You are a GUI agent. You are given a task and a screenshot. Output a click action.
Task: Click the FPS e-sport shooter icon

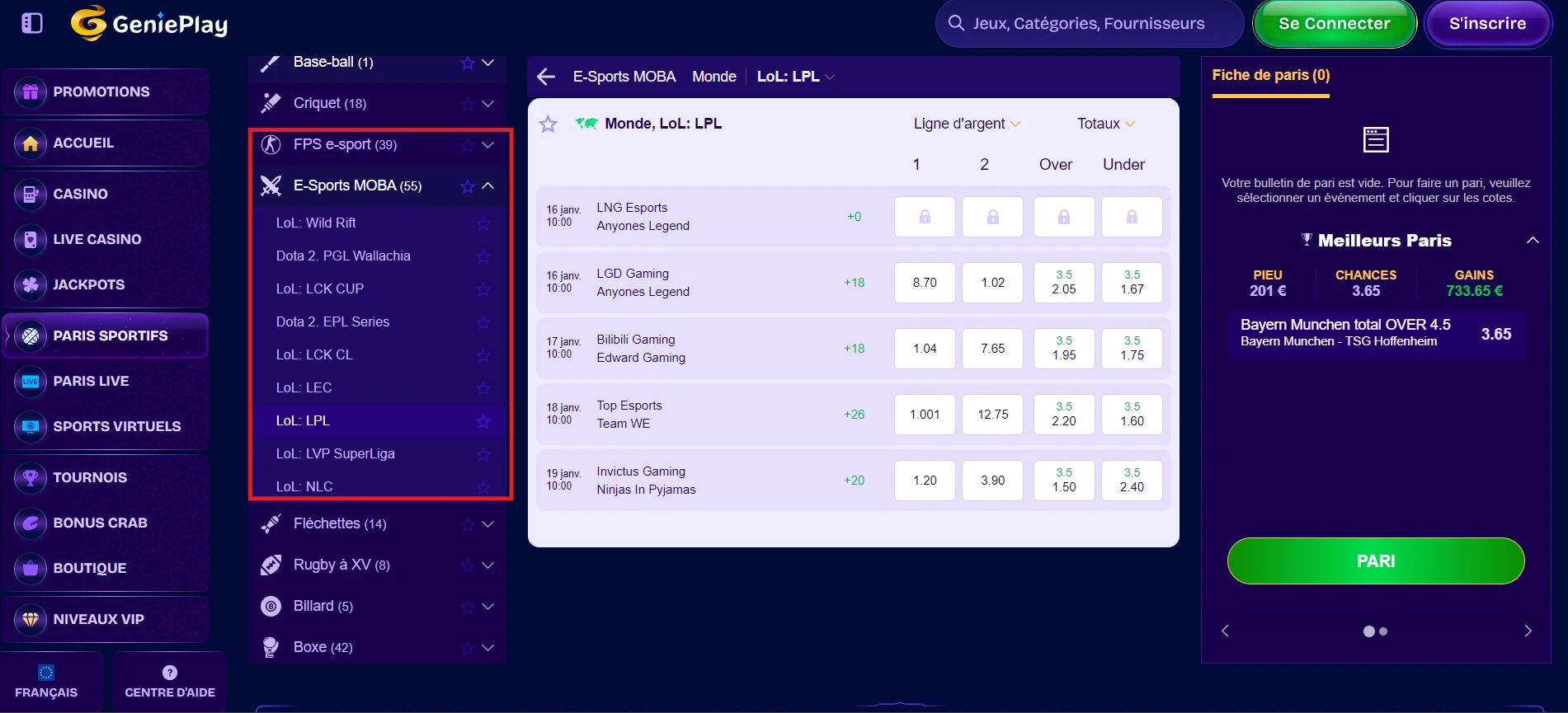tap(271, 144)
